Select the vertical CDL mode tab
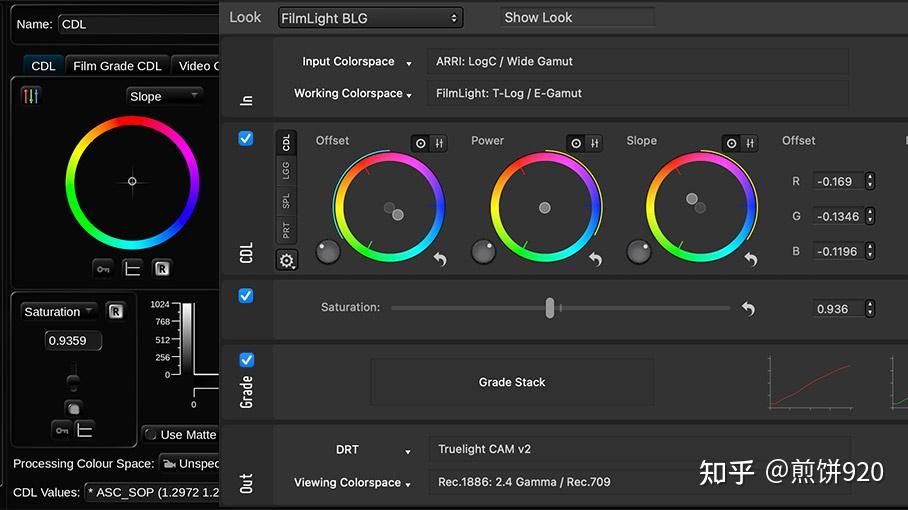The height and width of the screenshot is (510, 908). [286, 143]
